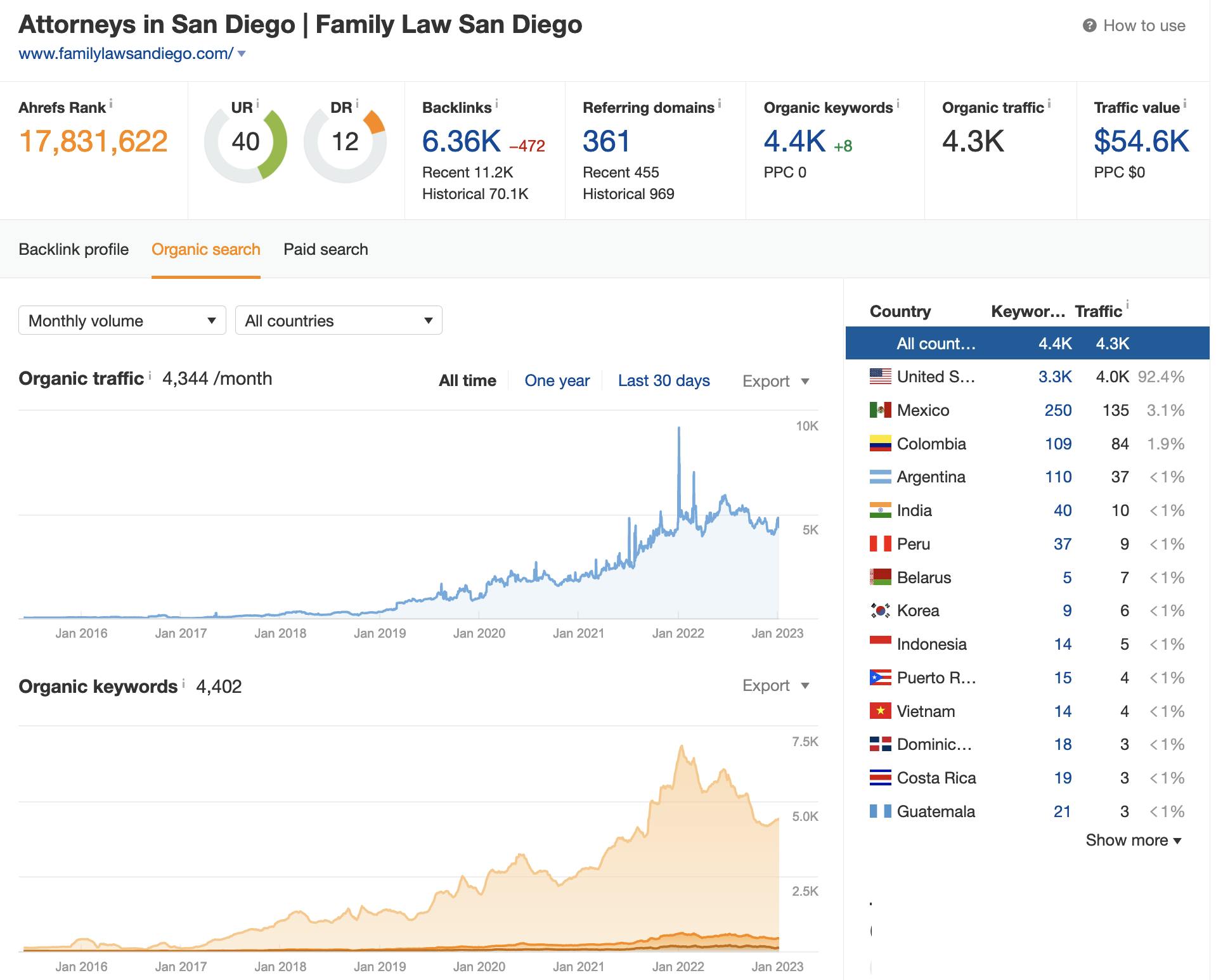Click the Backlinks info icon
Image resolution: width=1216 pixels, height=980 pixels.
pos(496,103)
